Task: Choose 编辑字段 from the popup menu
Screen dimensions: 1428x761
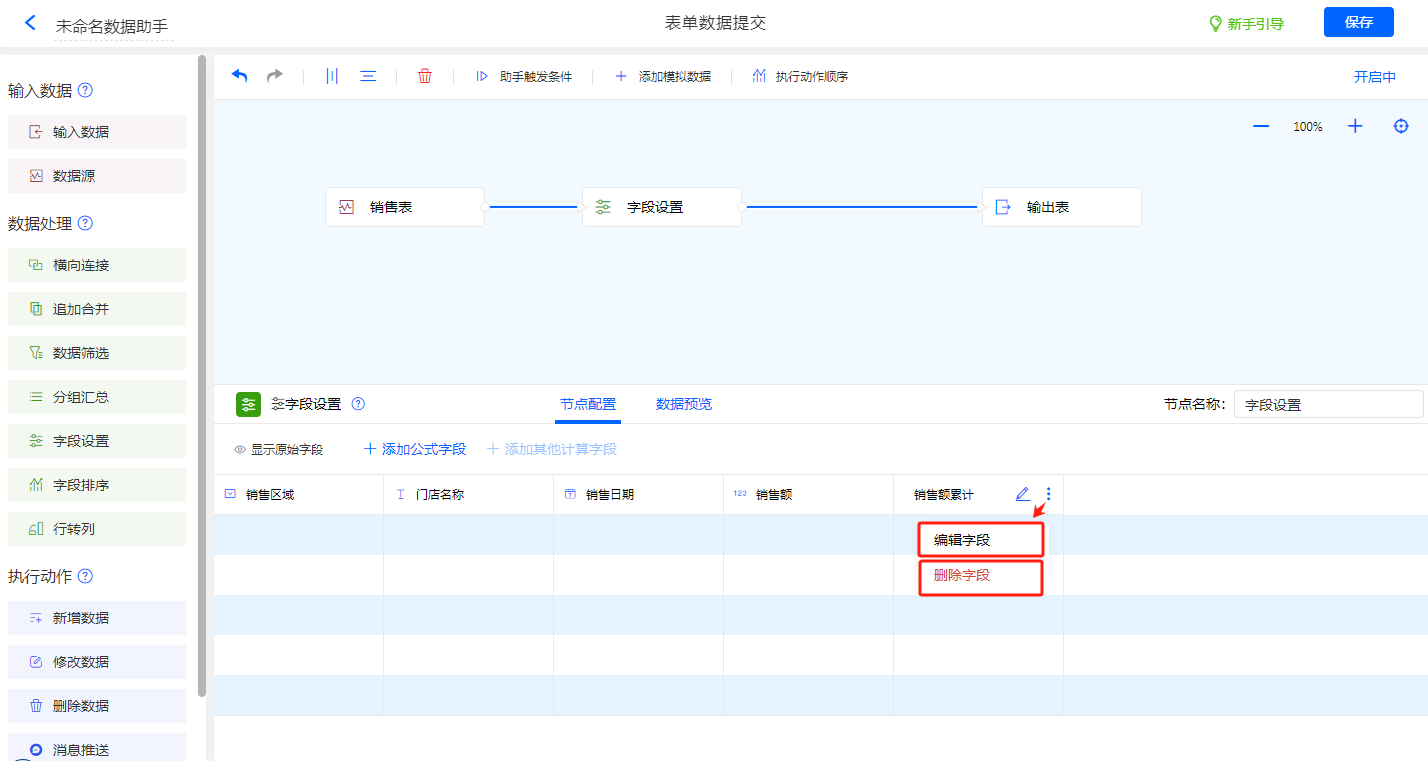Action: point(981,540)
